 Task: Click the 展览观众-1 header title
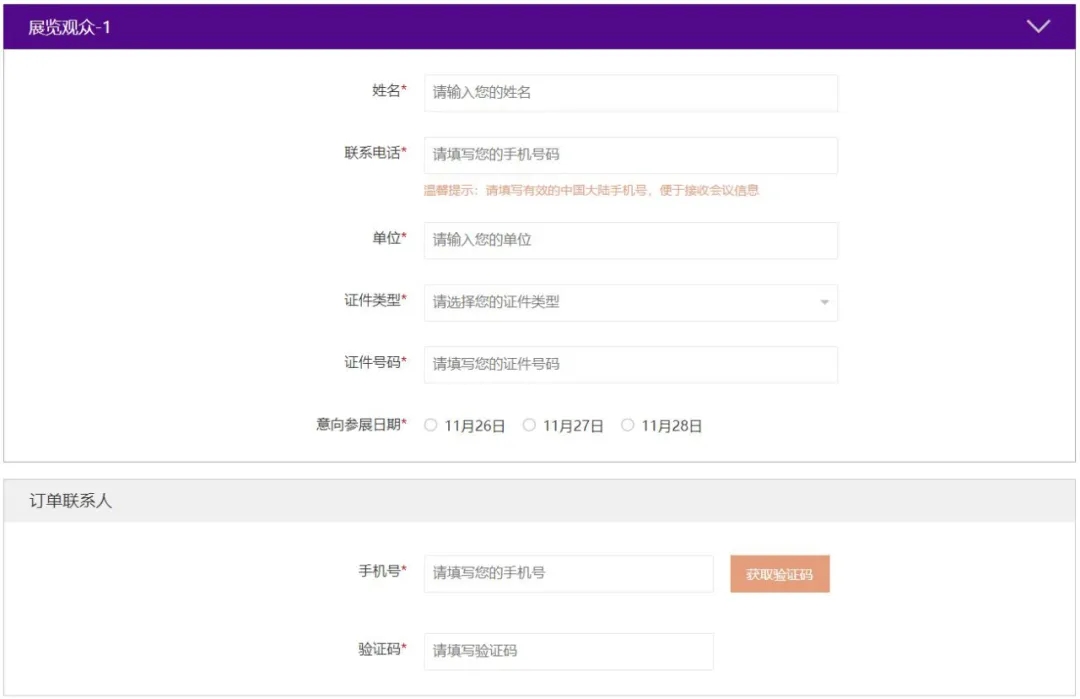click(70, 28)
